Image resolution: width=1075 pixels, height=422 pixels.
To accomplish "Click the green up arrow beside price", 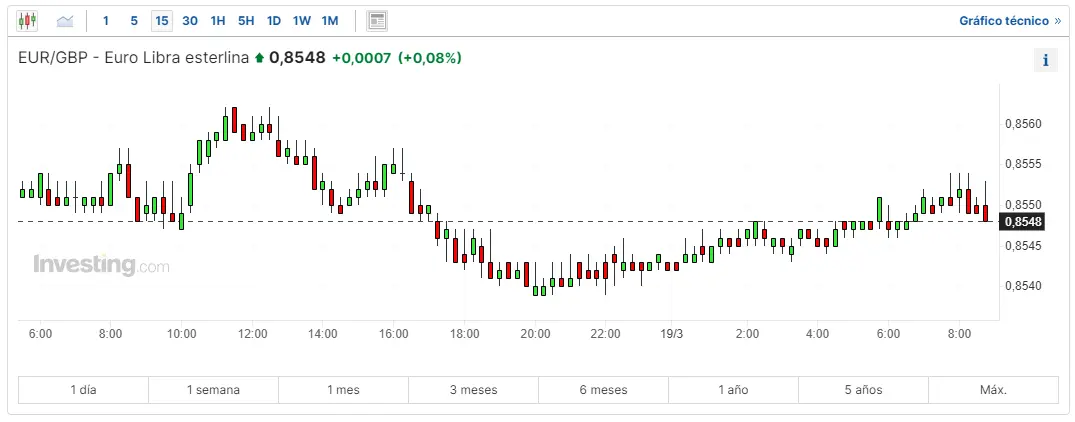I will [x=259, y=59].
